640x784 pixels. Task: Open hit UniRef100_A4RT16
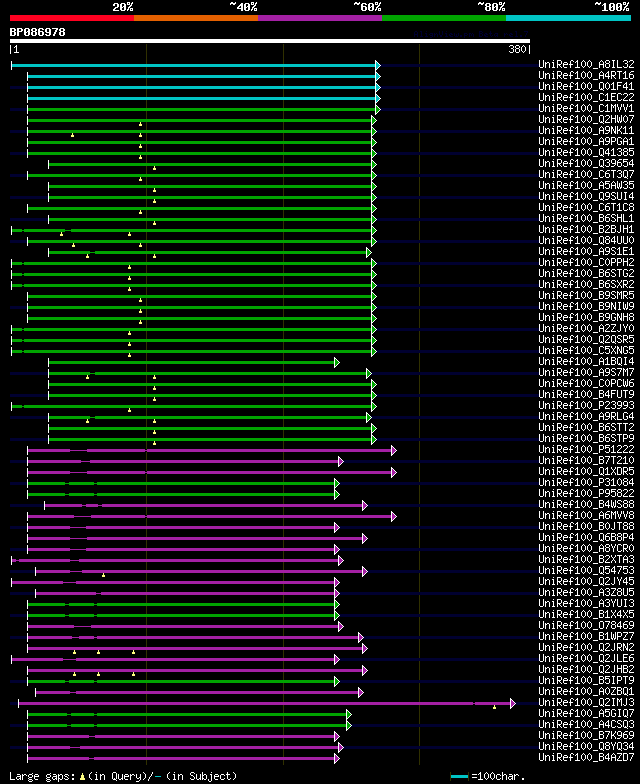(x=586, y=76)
